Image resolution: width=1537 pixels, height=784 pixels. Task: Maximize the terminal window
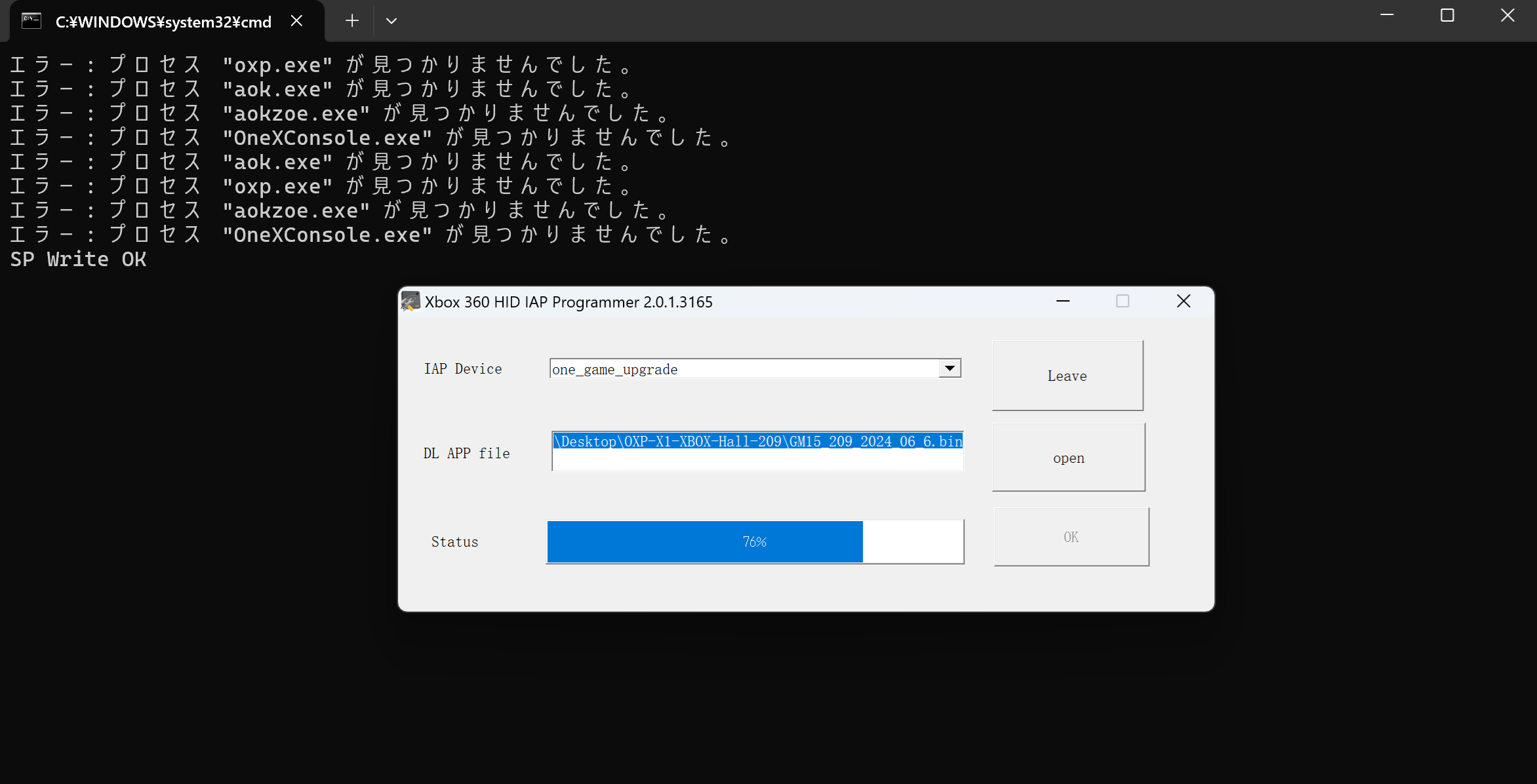click(1447, 15)
